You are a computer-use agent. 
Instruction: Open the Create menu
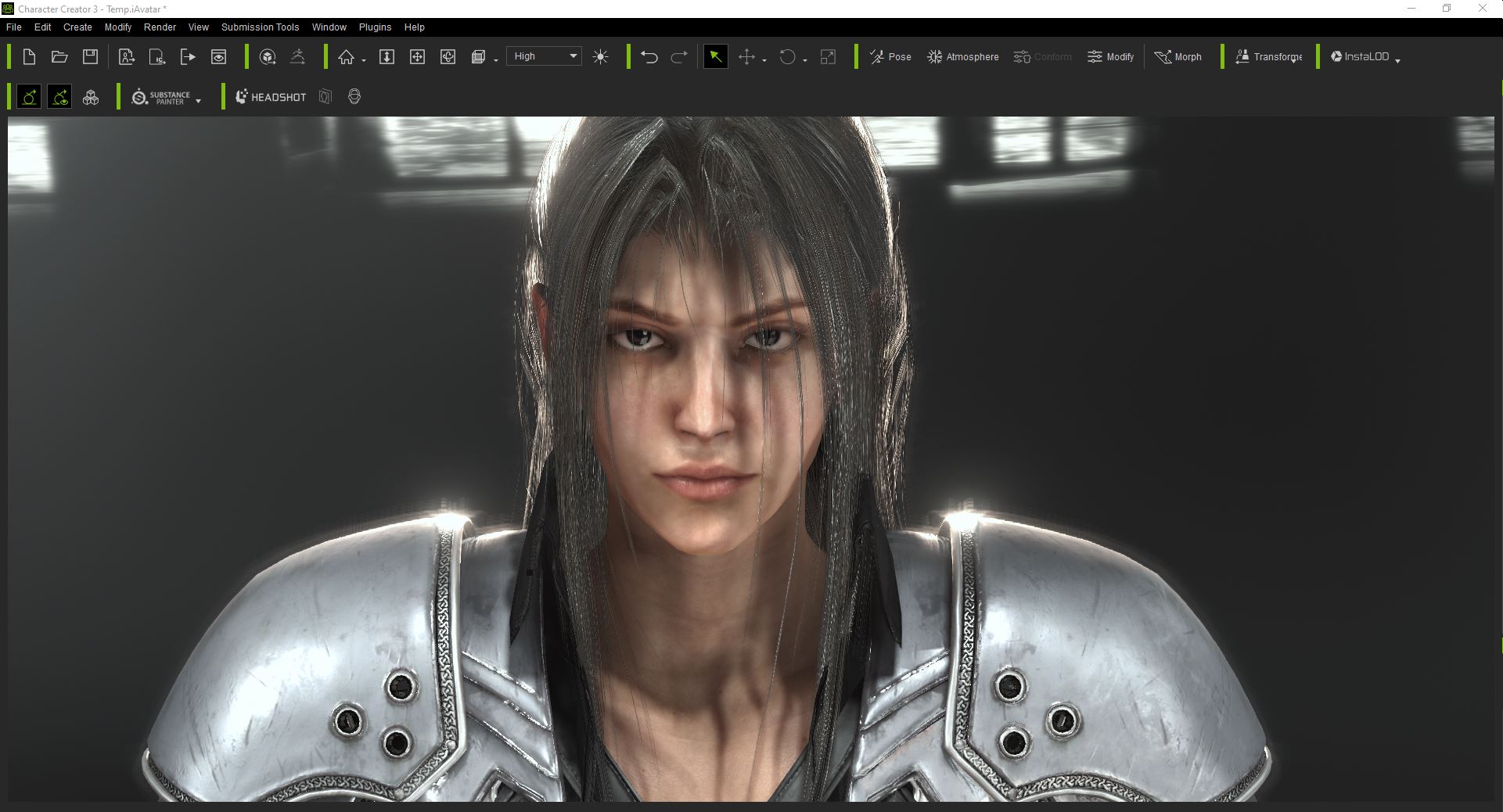click(x=77, y=27)
